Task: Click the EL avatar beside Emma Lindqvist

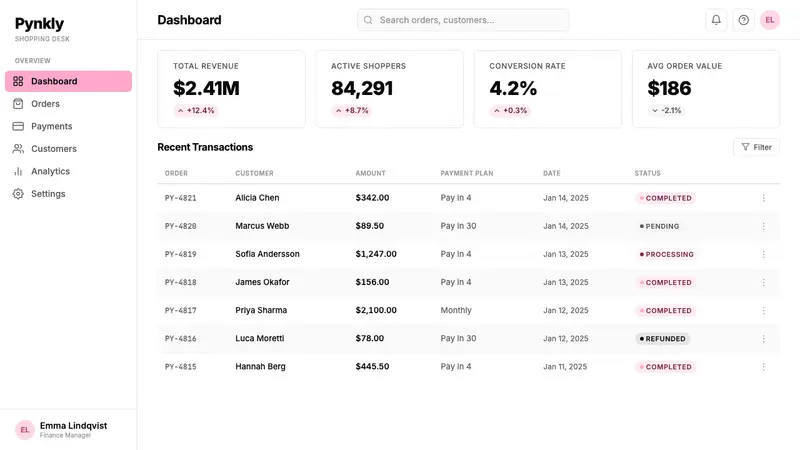Action: click(x=24, y=430)
